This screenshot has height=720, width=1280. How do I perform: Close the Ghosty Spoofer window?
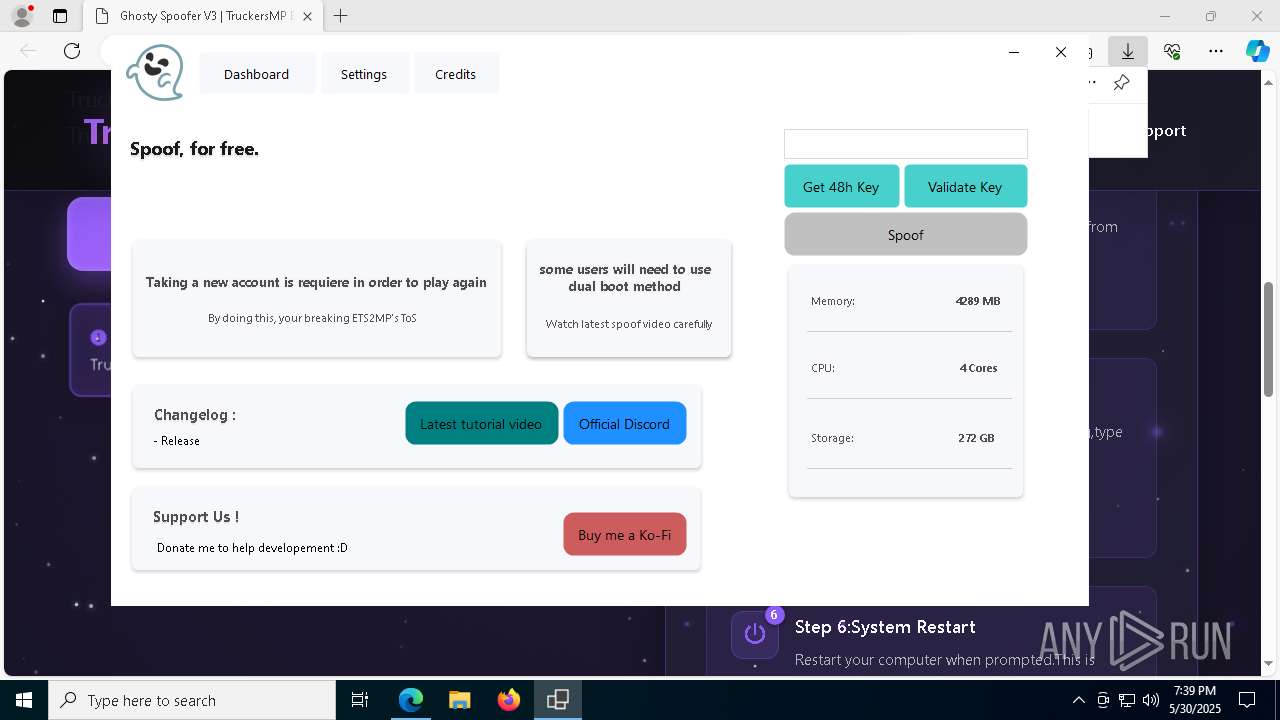[x=1061, y=52]
